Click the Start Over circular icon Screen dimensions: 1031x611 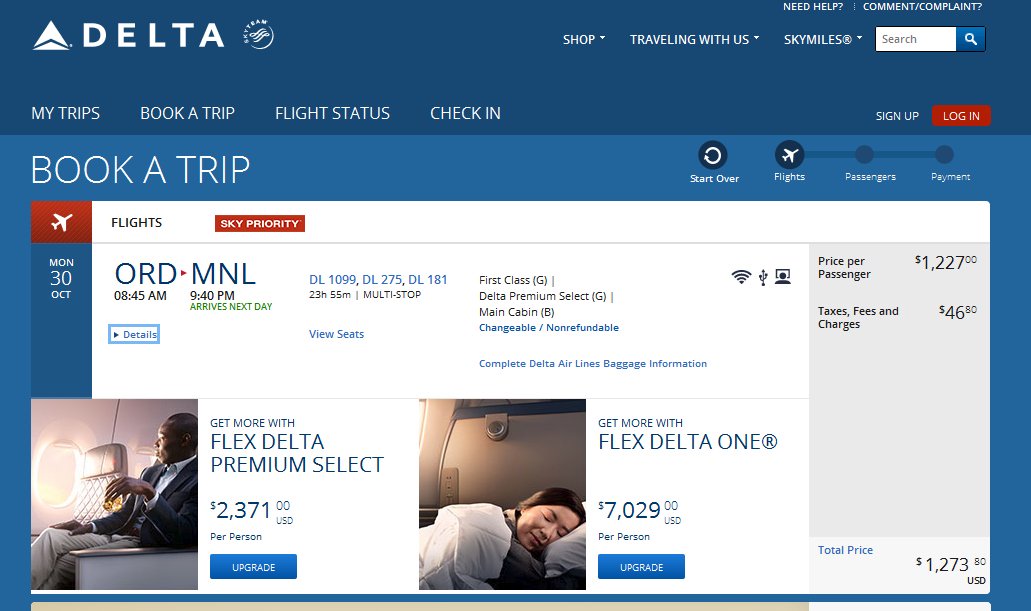click(713, 156)
